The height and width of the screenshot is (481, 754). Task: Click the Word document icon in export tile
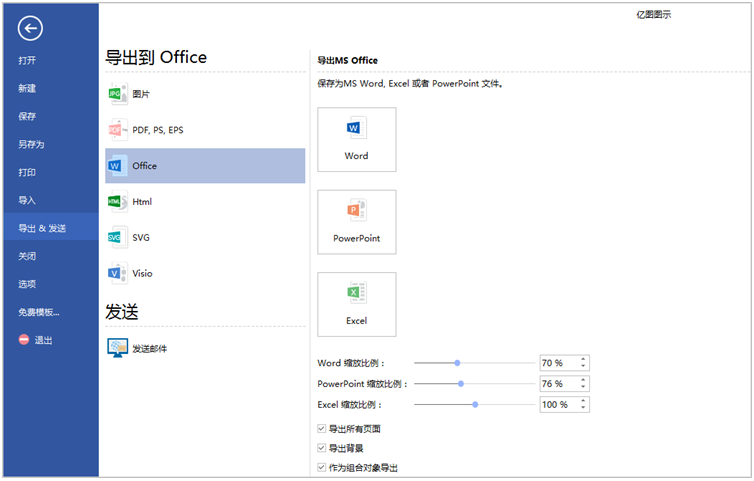click(x=357, y=127)
